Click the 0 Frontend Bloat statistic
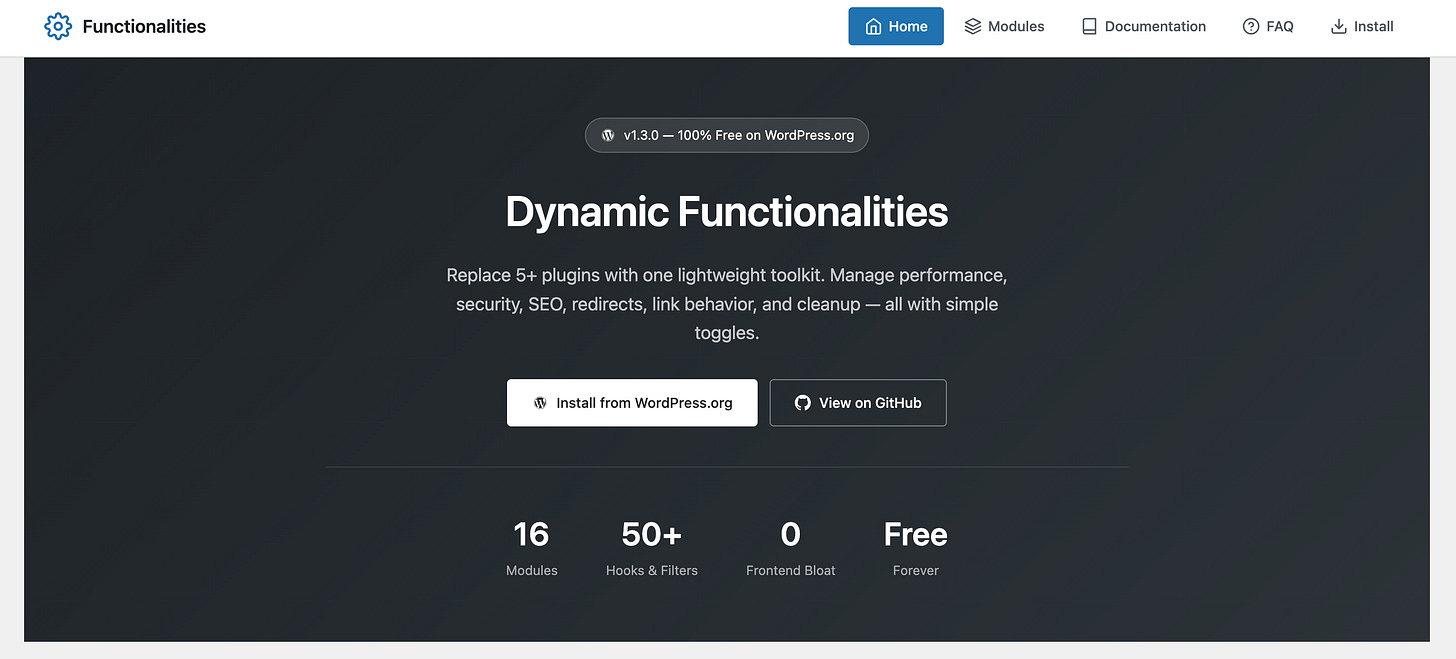Screen dimensions: 1456x659 [791, 547]
